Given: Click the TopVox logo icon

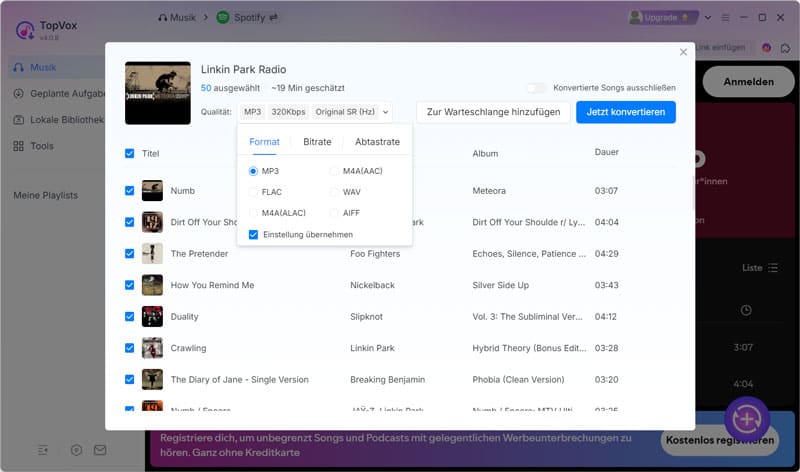Looking at the screenshot, I should pos(25,30).
